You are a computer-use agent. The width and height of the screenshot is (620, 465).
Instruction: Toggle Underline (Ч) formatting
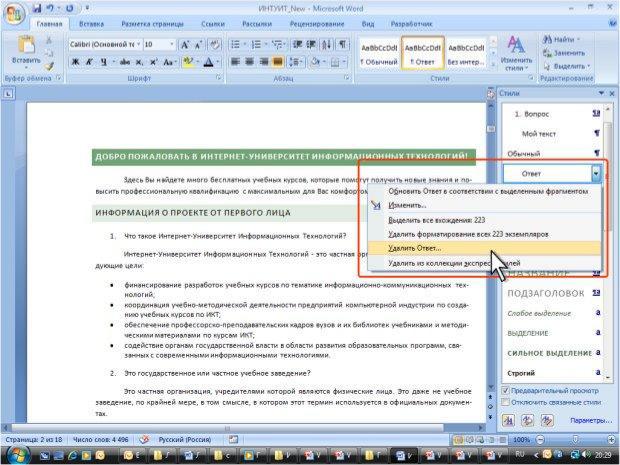(x=103, y=62)
